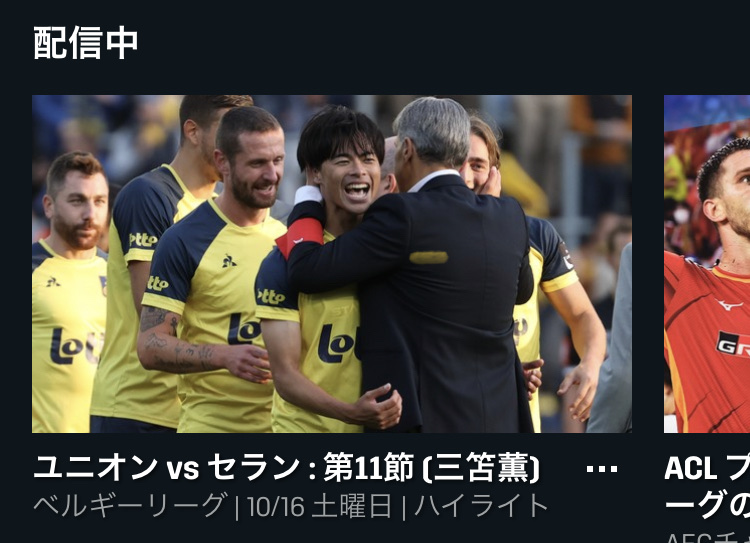Click the Lotto logo on center yellow shirt
Viewport: 750px width, 543px height.
338,344
